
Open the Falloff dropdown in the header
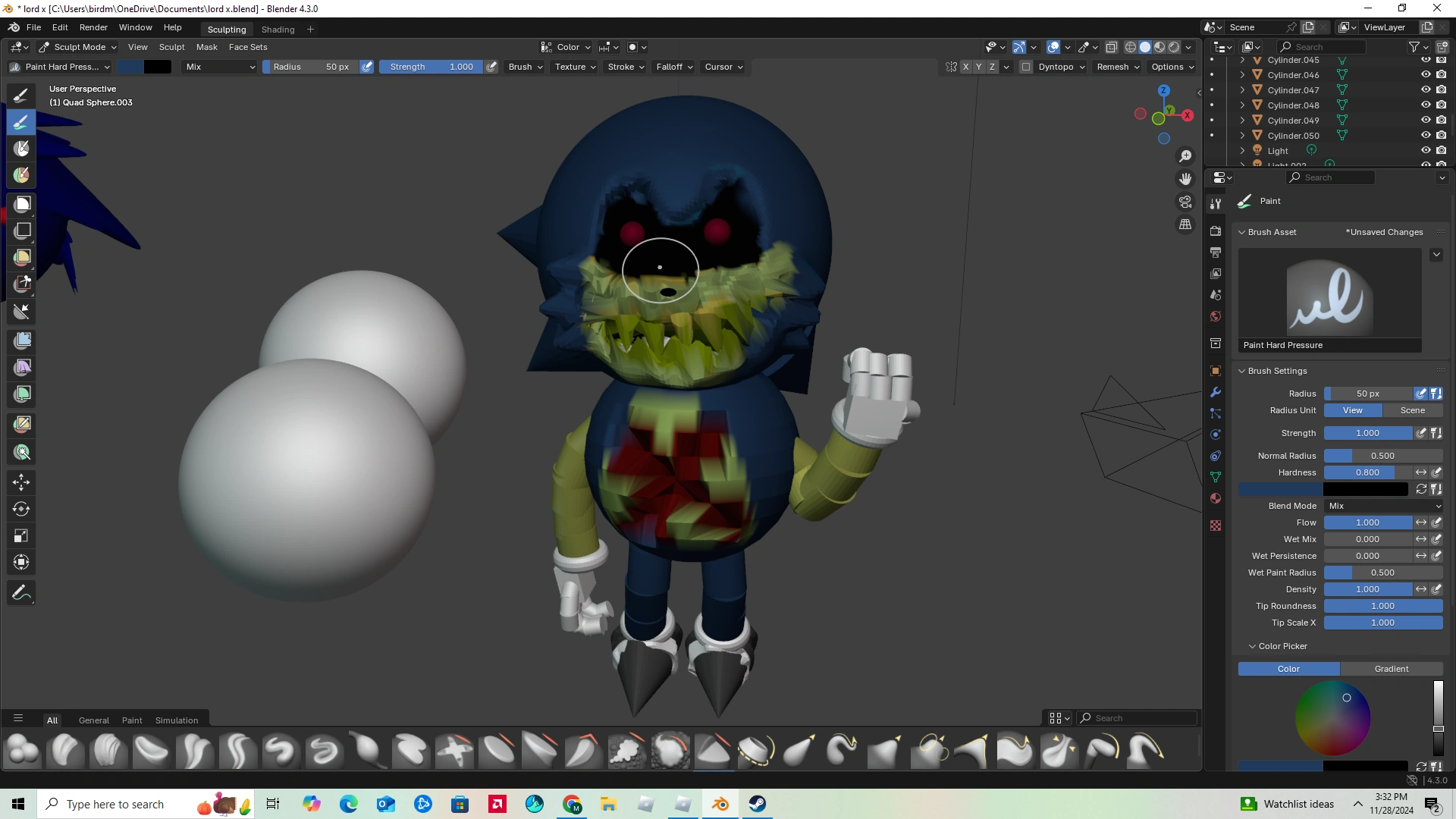[x=673, y=67]
